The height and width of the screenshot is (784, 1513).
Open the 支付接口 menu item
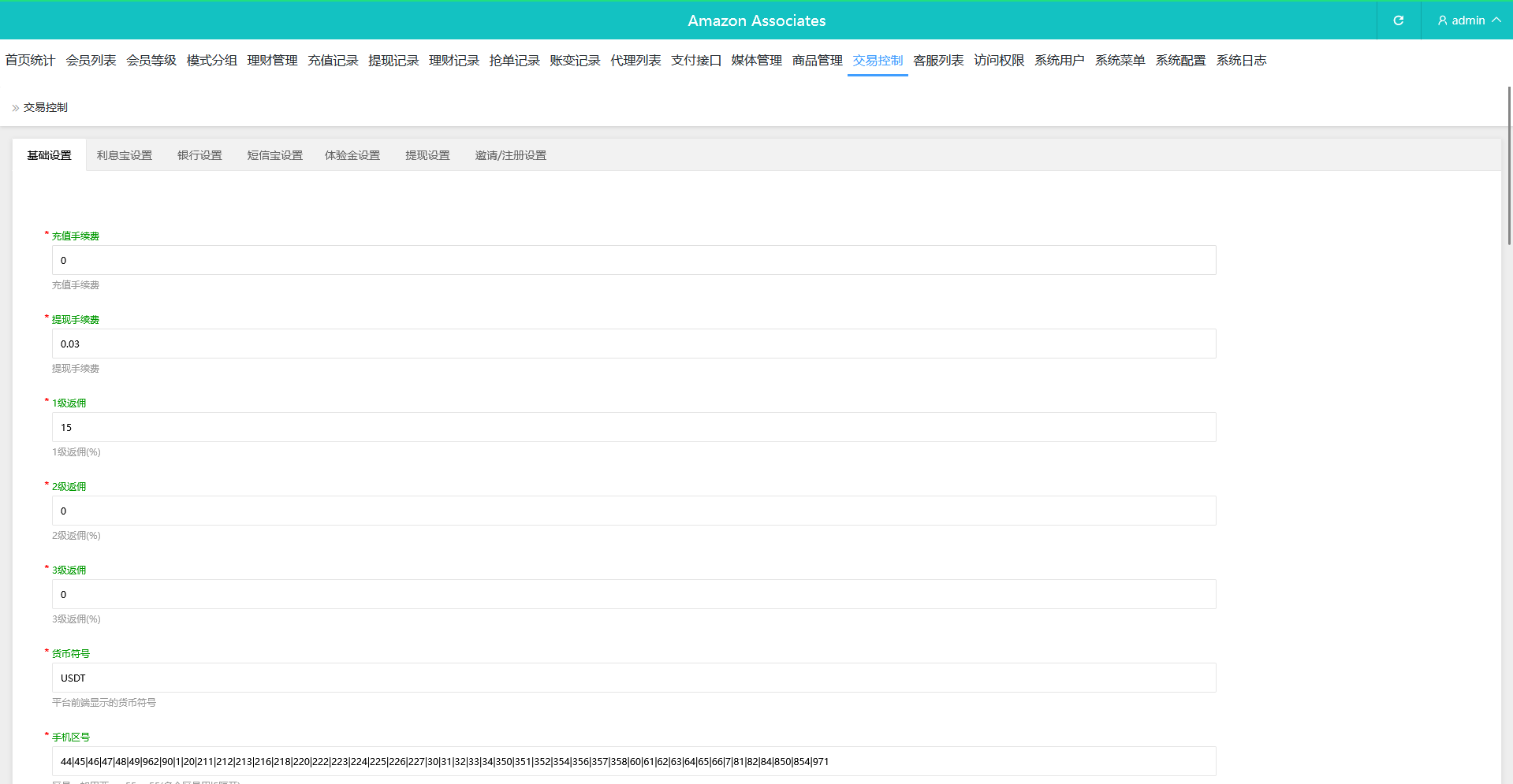695,61
